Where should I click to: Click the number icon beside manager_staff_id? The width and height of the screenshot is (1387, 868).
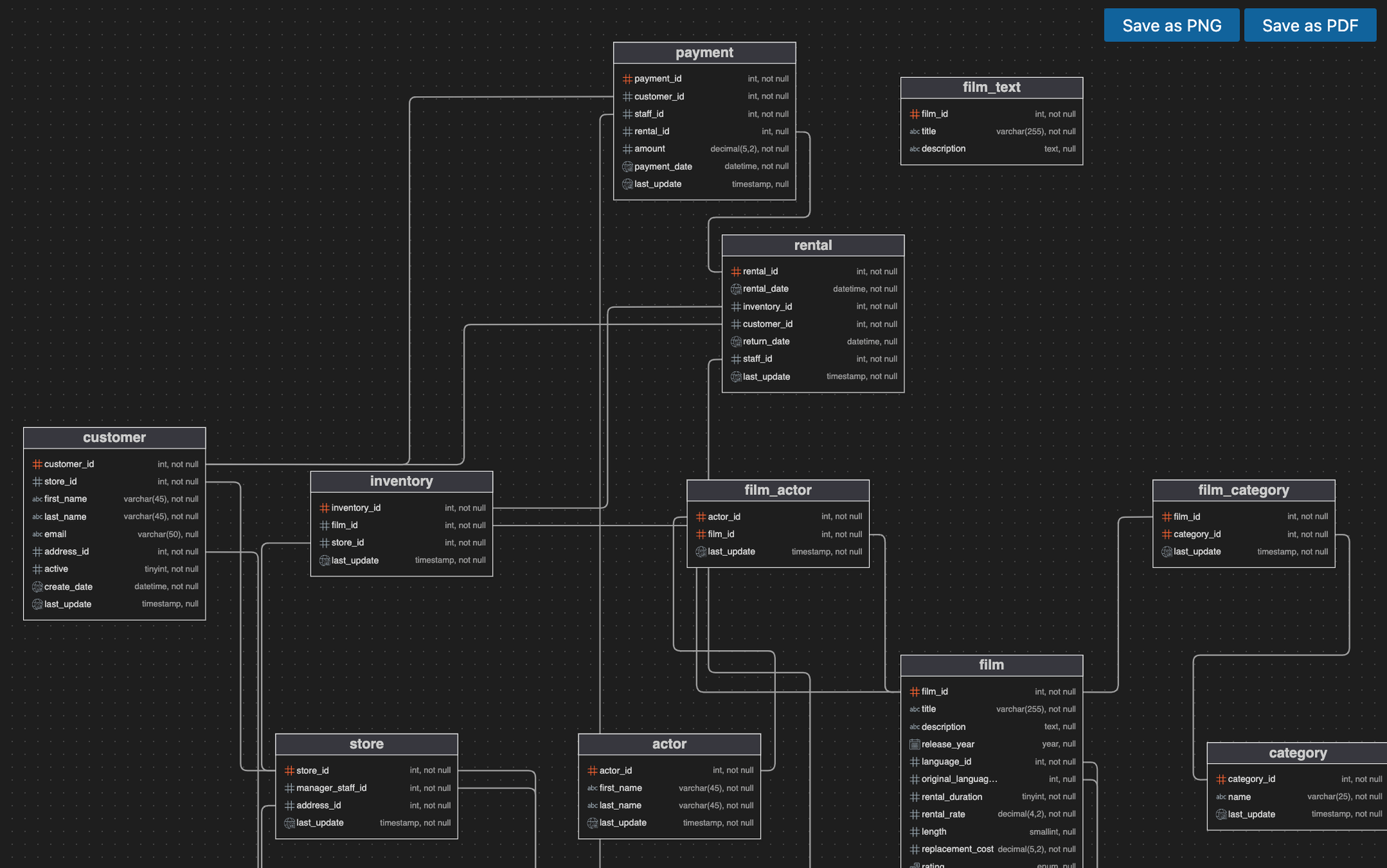tap(289, 788)
